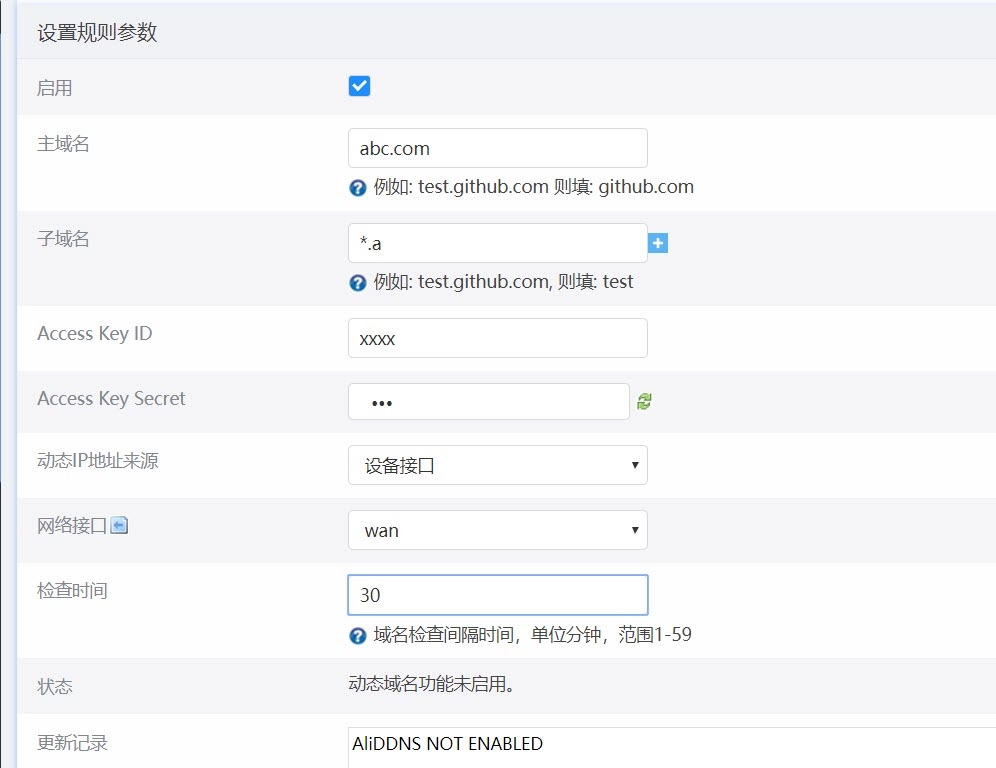Click the help icon under 主域名 field
The width and height of the screenshot is (996, 768).
point(357,188)
